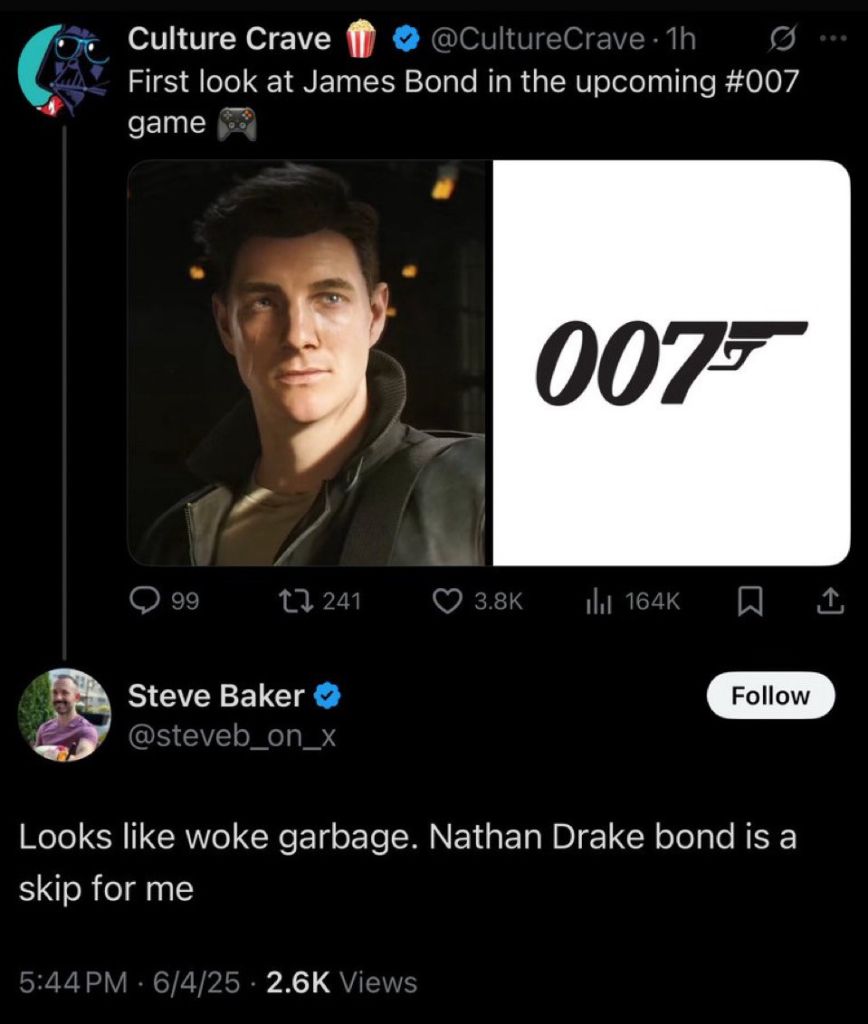Screen dimensions: 868x1024
Task: Click the 2.6K Views count
Action: point(340,982)
